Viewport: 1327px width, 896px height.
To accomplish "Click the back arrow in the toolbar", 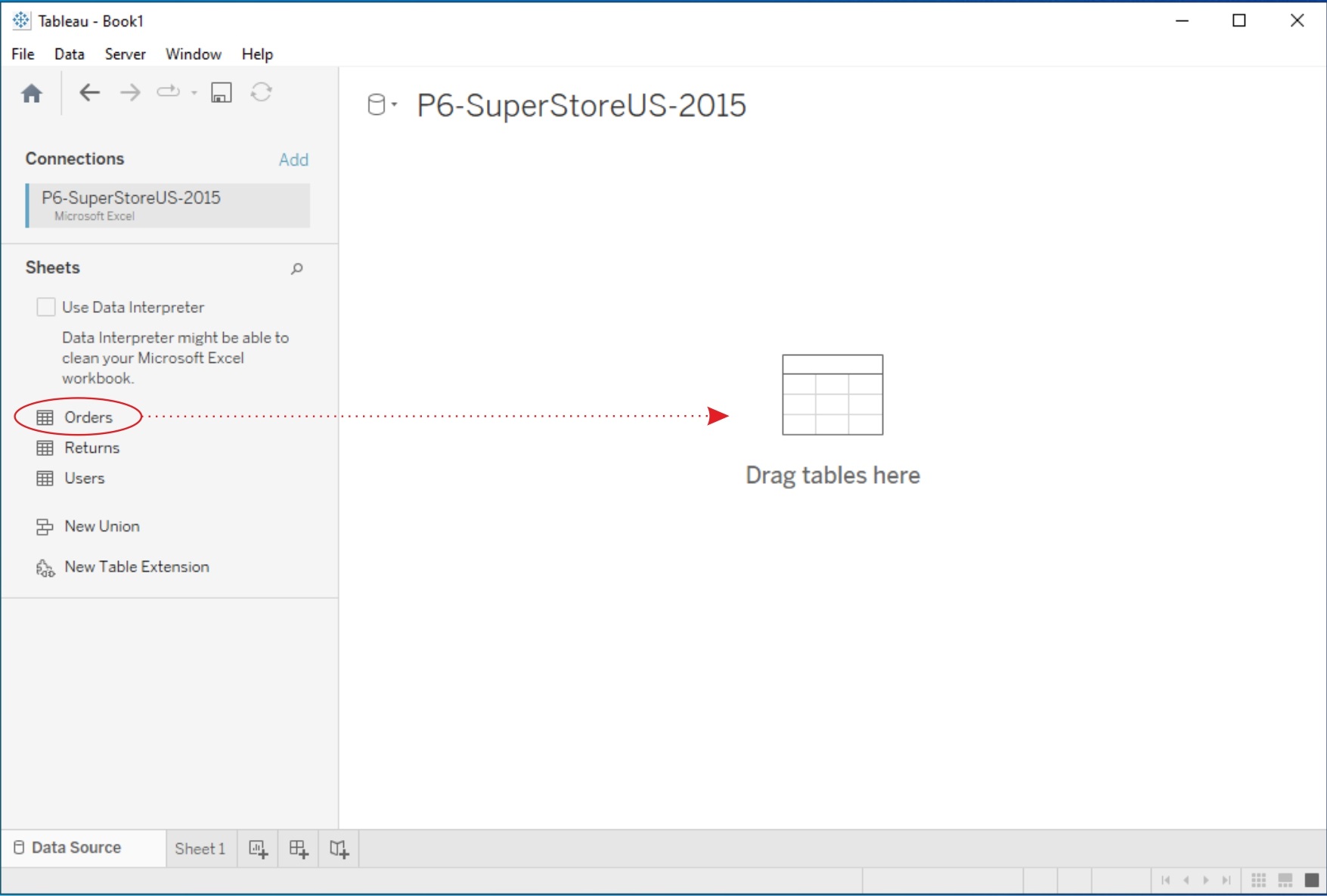I will (89, 92).
